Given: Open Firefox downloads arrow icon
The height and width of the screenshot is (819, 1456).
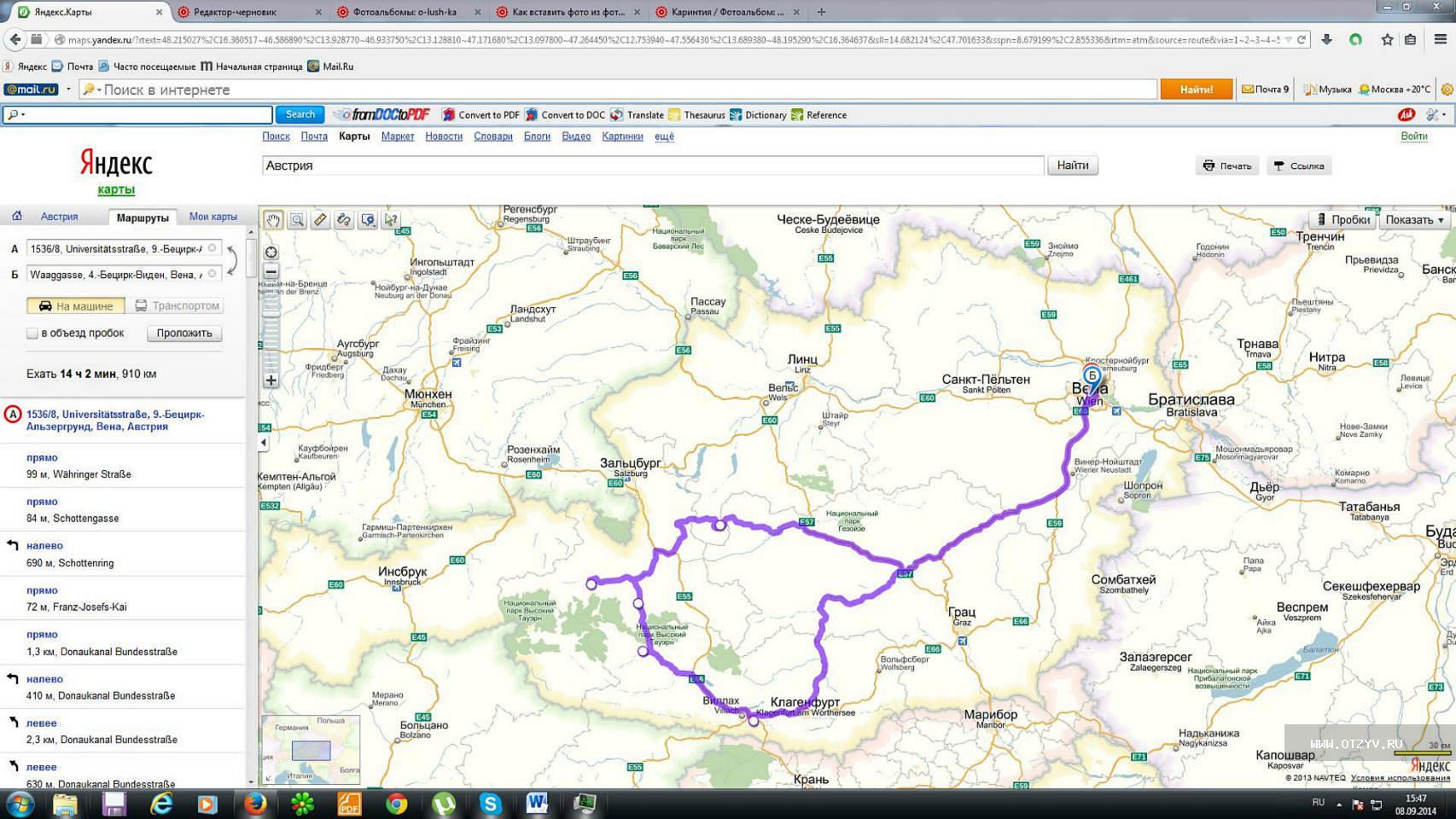Looking at the screenshot, I should coord(1326,39).
